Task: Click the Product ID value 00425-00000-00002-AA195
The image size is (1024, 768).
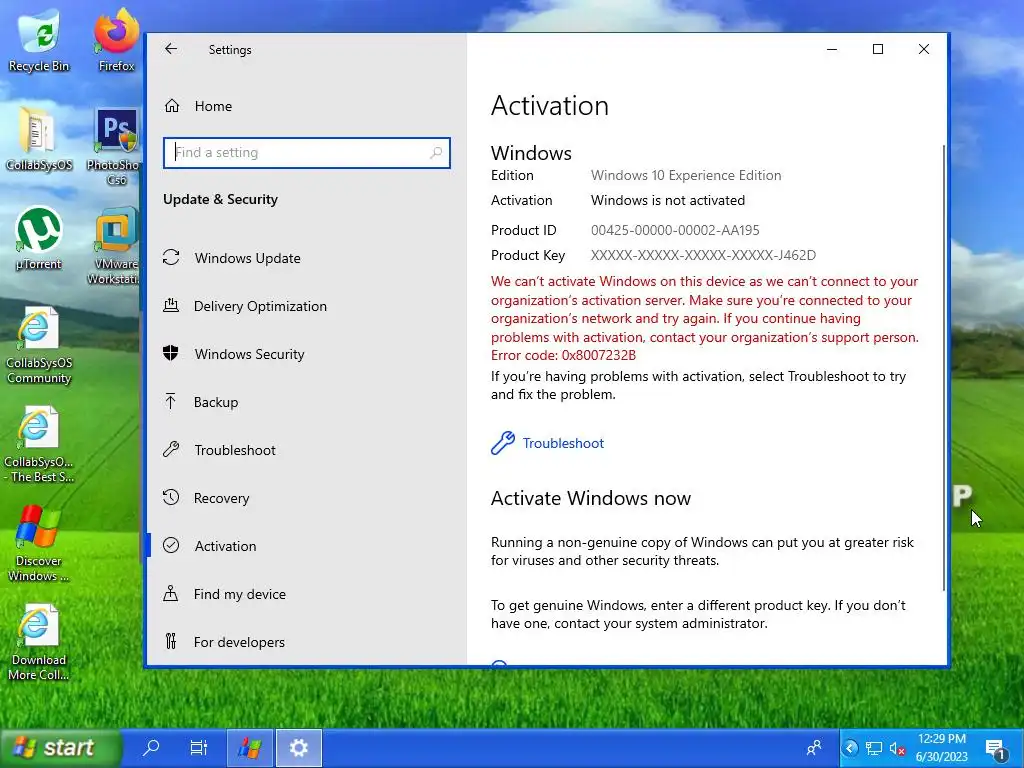Action: [x=675, y=231]
